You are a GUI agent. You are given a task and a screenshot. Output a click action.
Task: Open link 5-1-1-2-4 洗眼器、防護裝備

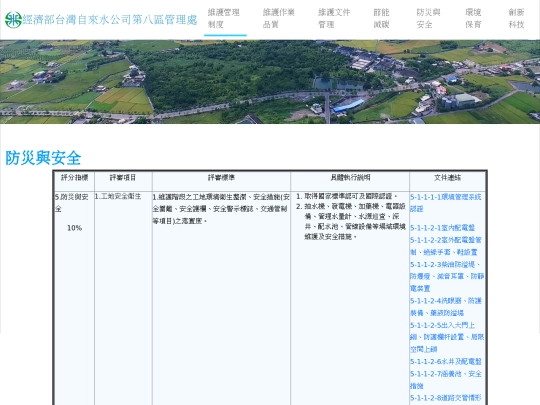446,307
